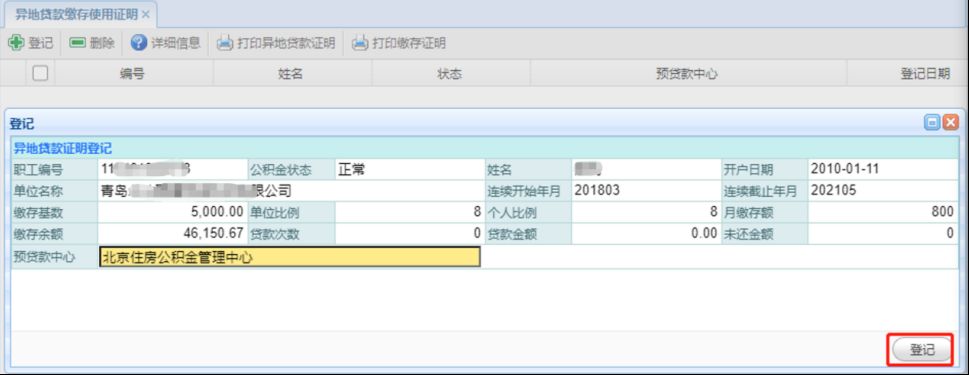The width and height of the screenshot is (969, 375).
Task: Sort by 姓名 column header
Action: (290, 74)
